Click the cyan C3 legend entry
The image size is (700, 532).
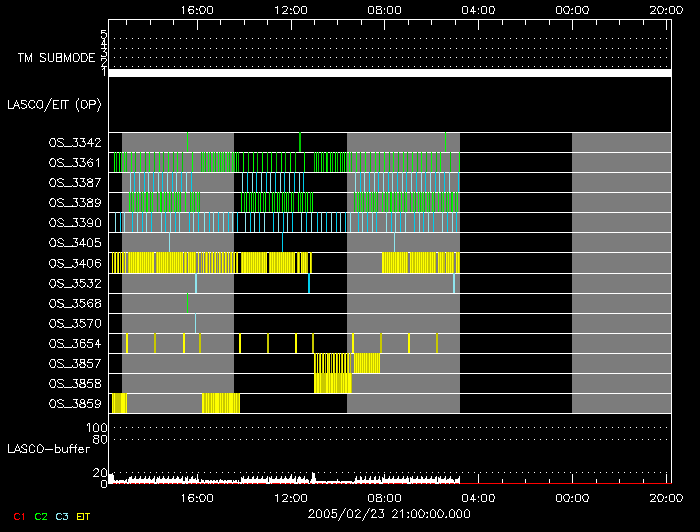tap(62, 517)
